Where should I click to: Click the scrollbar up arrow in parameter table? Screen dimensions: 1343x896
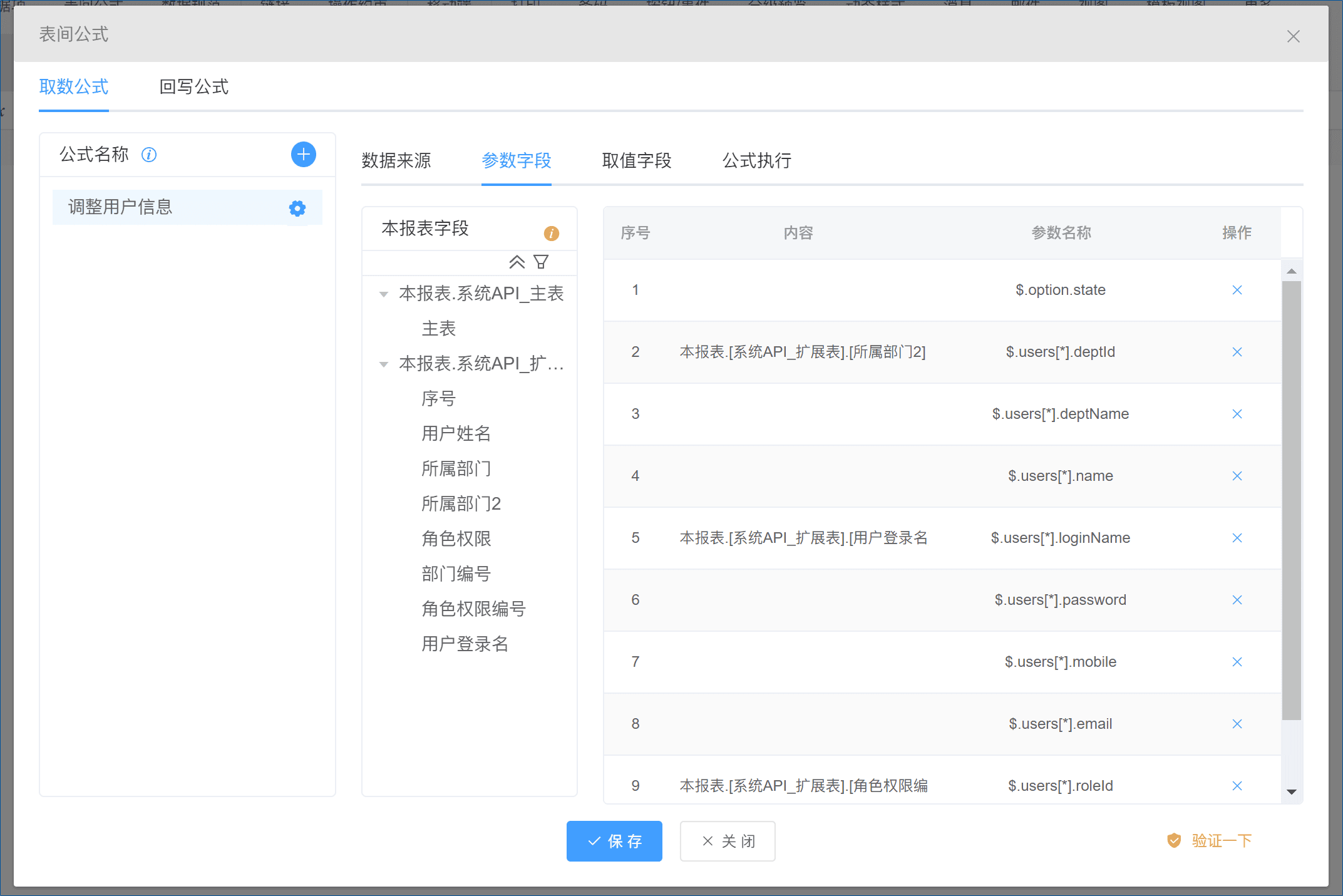pyautogui.click(x=1291, y=271)
